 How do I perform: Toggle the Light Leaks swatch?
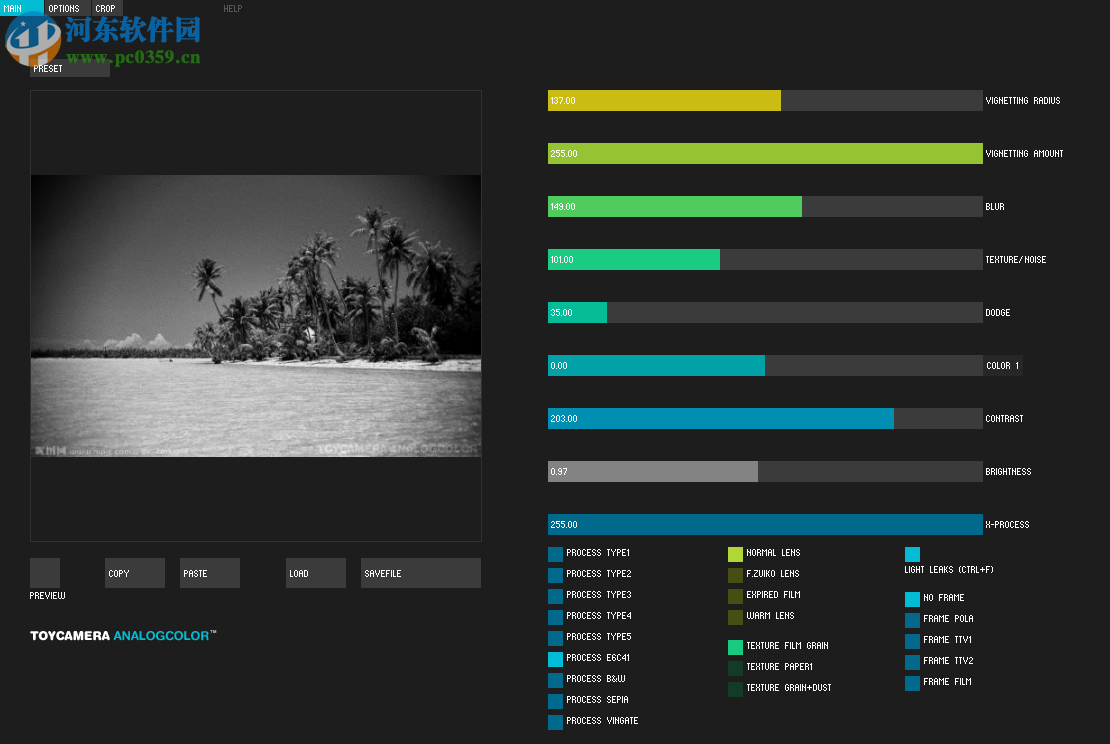pos(912,554)
